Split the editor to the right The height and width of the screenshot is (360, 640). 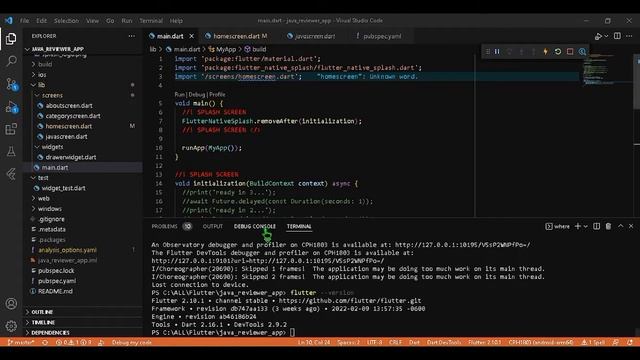tap(617, 36)
